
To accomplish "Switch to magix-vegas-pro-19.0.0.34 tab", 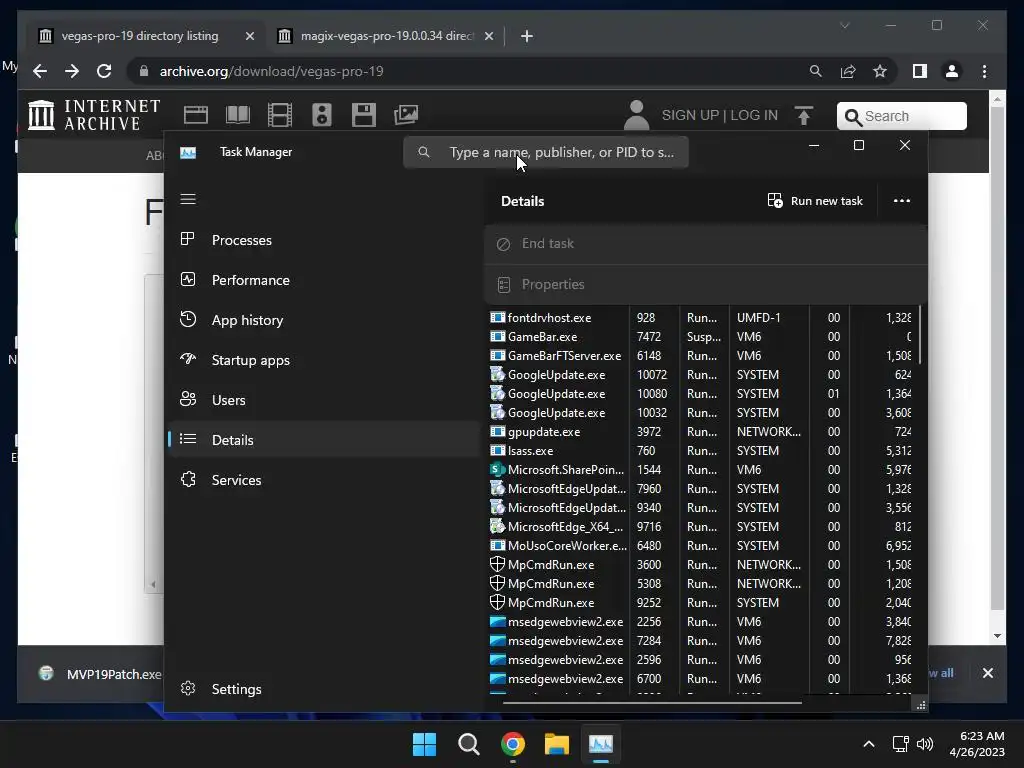I will click(x=387, y=36).
